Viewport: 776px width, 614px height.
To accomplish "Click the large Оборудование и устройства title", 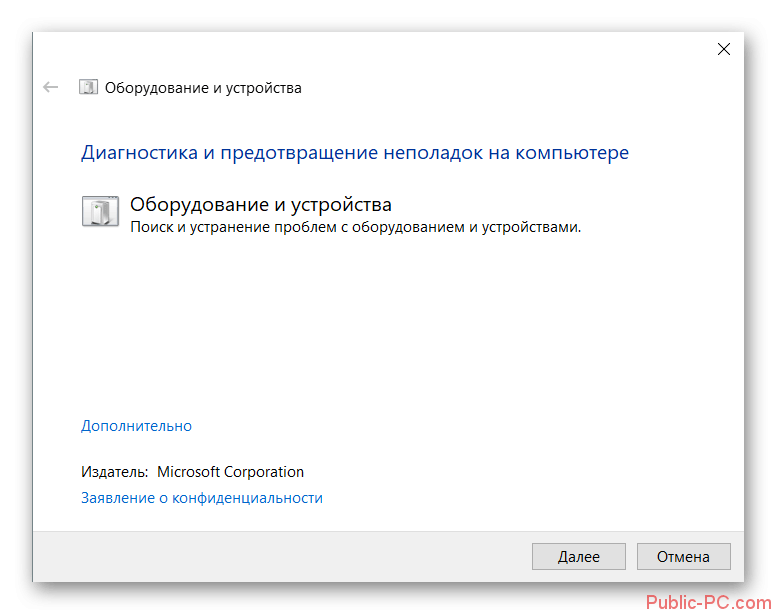I will (261, 204).
